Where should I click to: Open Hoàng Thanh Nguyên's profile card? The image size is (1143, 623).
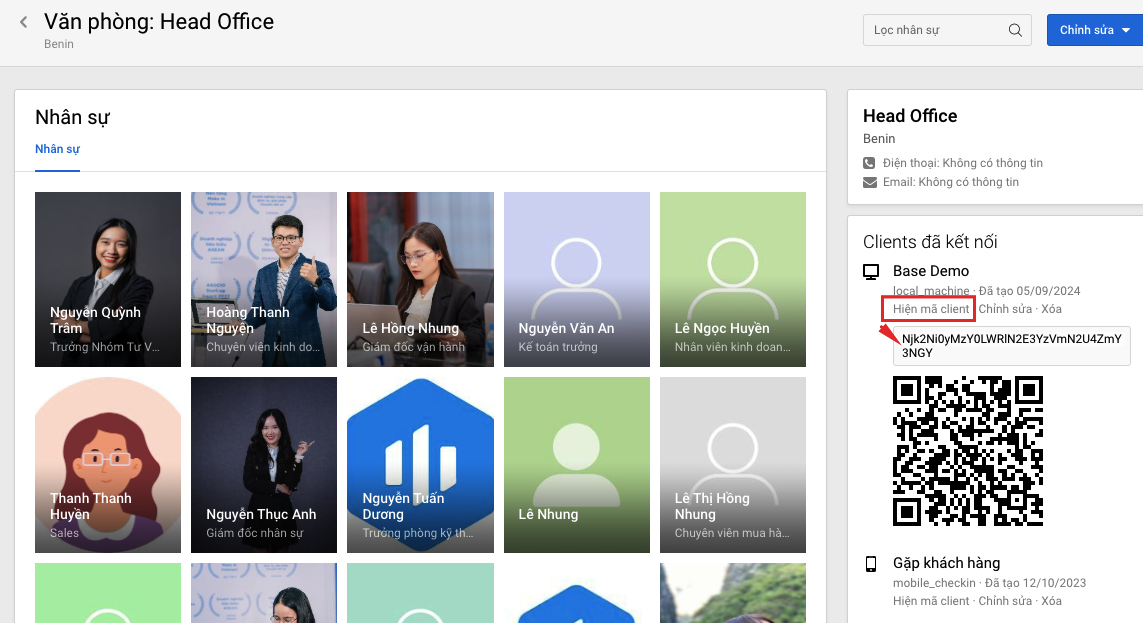[x=264, y=279]
